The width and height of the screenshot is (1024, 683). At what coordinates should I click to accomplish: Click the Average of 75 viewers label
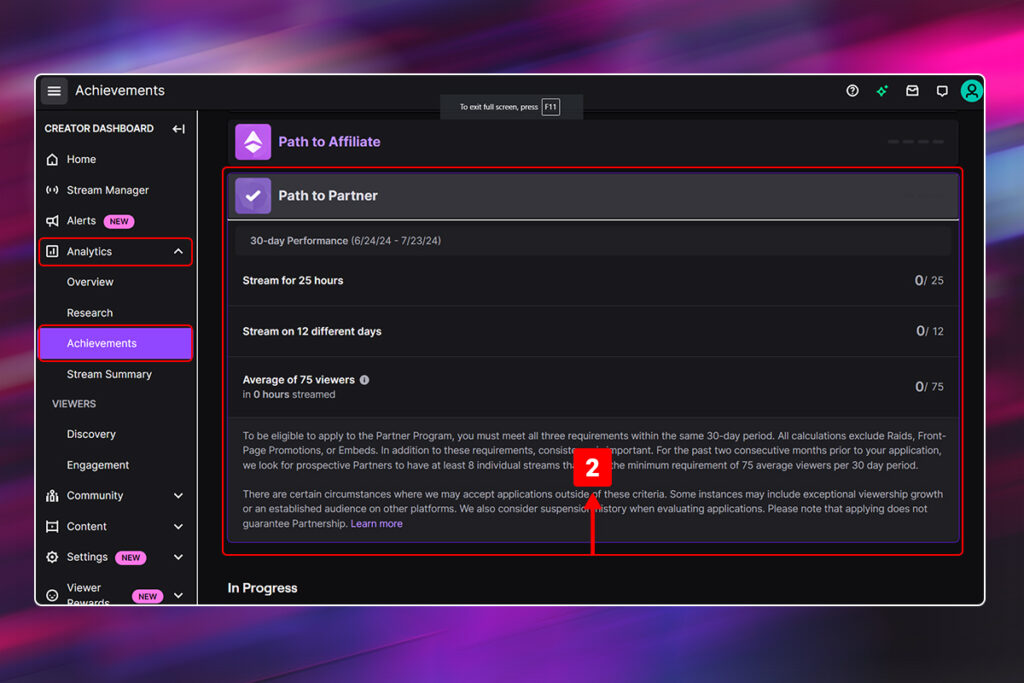coord(298,380)
